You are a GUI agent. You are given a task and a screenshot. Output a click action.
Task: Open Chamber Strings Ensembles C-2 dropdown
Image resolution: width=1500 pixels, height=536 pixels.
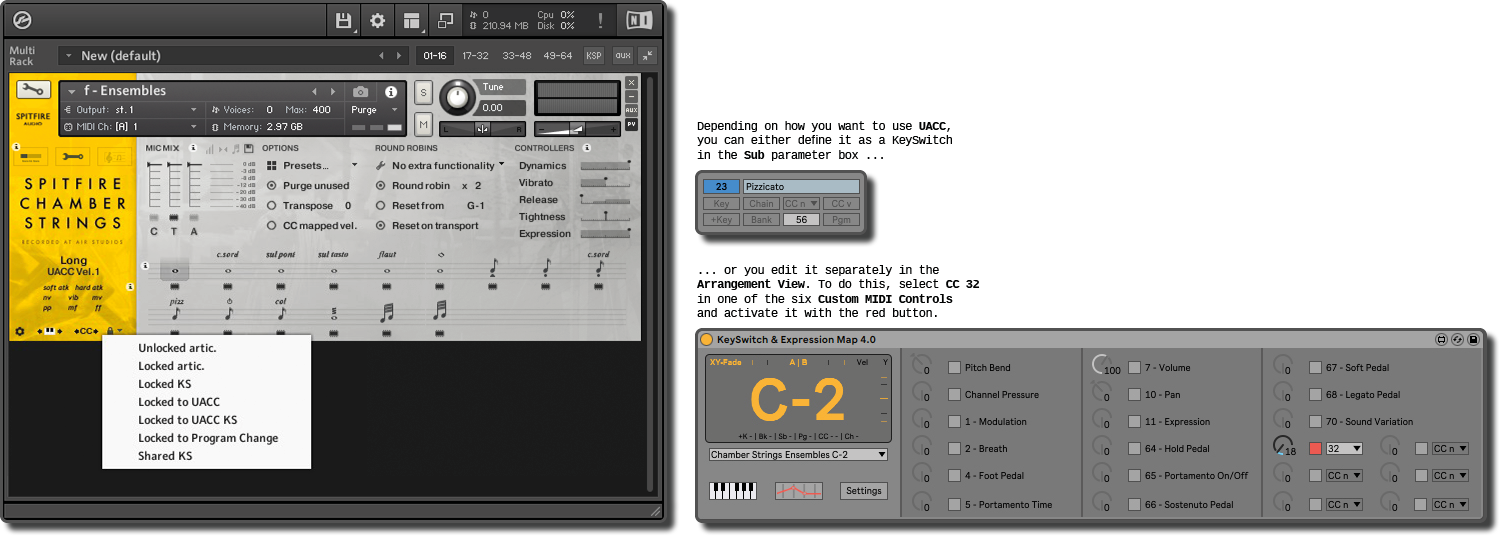tap(798, 455)
